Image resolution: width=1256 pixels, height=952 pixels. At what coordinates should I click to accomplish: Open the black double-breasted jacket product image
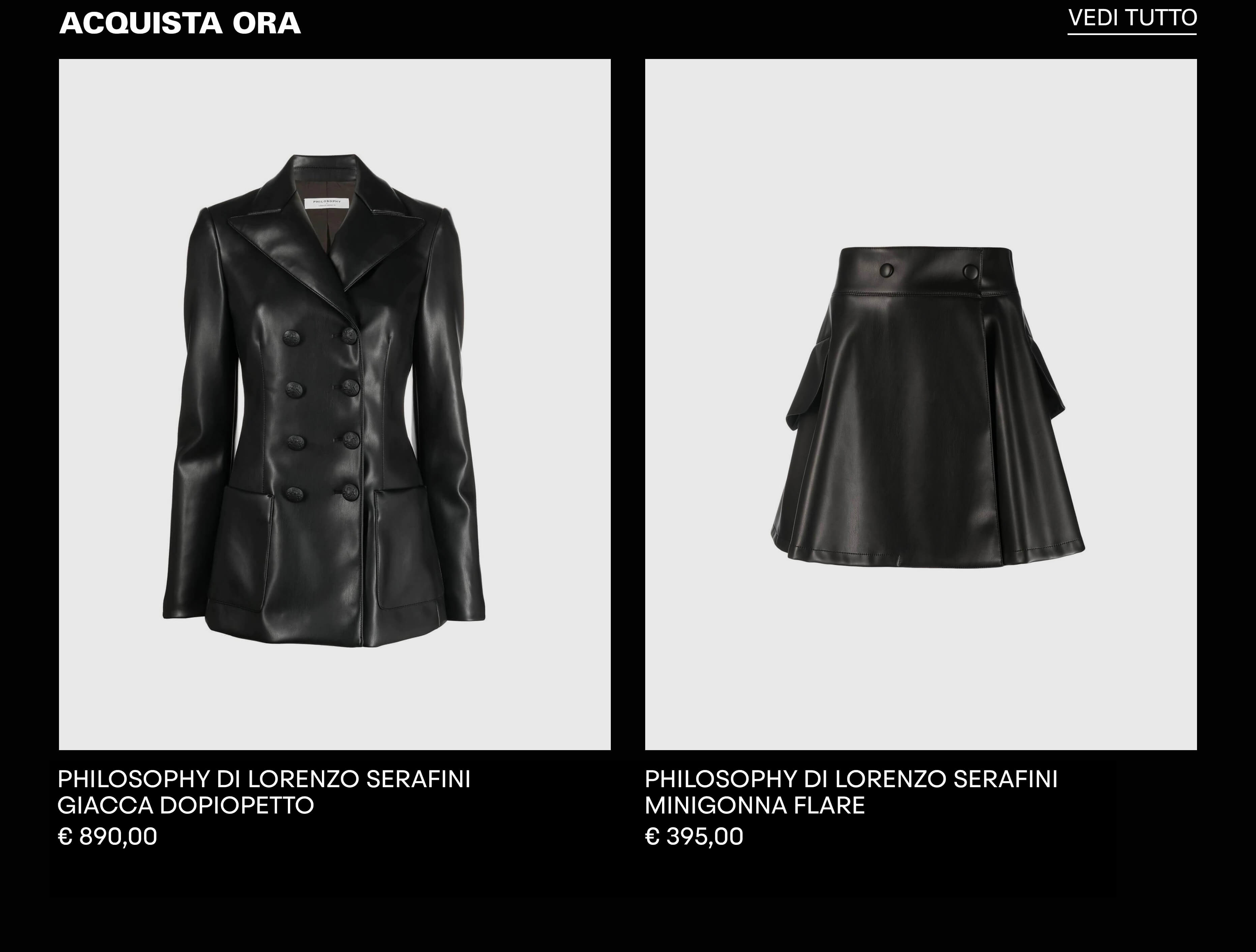pyautogui.click(x=334, y=404)
